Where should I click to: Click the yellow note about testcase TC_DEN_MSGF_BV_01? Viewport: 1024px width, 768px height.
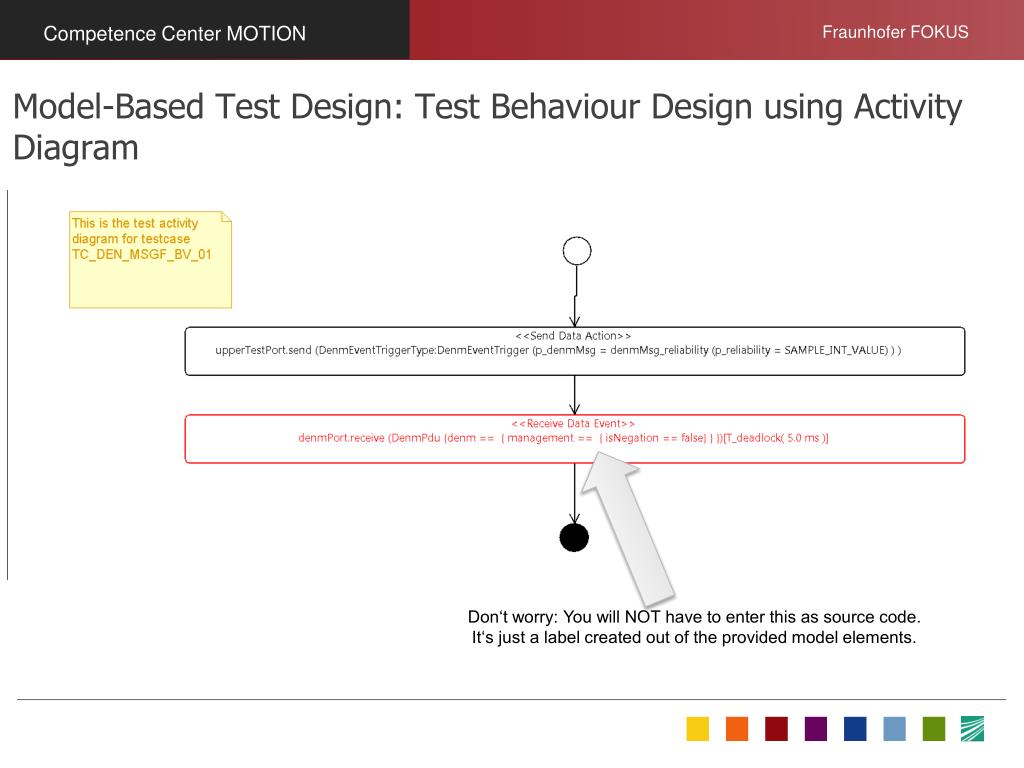pos(150,259)
